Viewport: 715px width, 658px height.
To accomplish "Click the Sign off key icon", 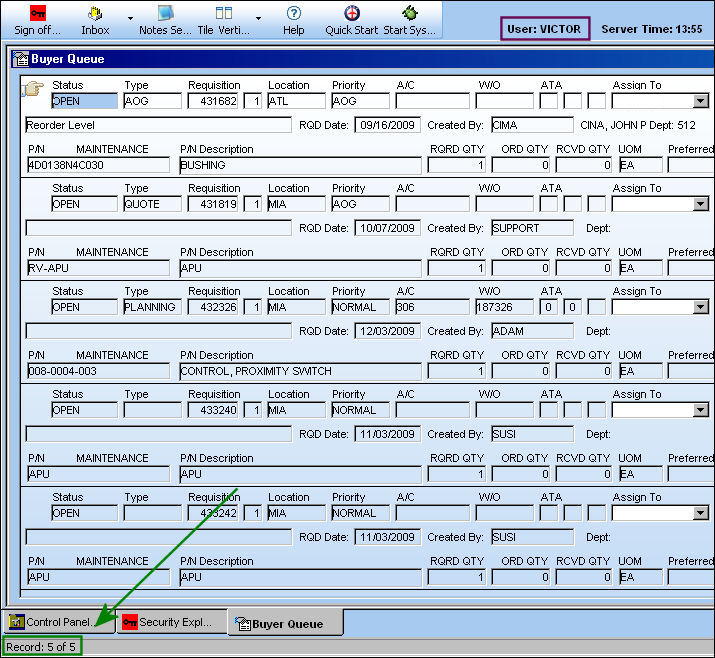I will tap(37, 13).
